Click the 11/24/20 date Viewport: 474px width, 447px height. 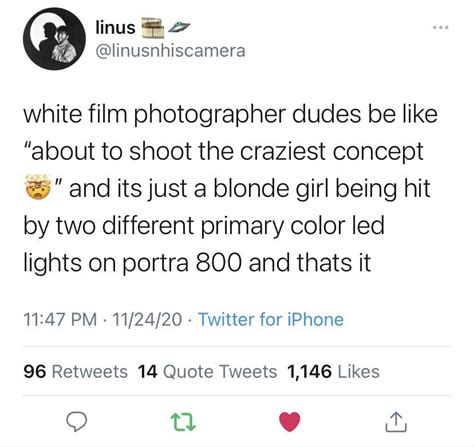(147, 319)
